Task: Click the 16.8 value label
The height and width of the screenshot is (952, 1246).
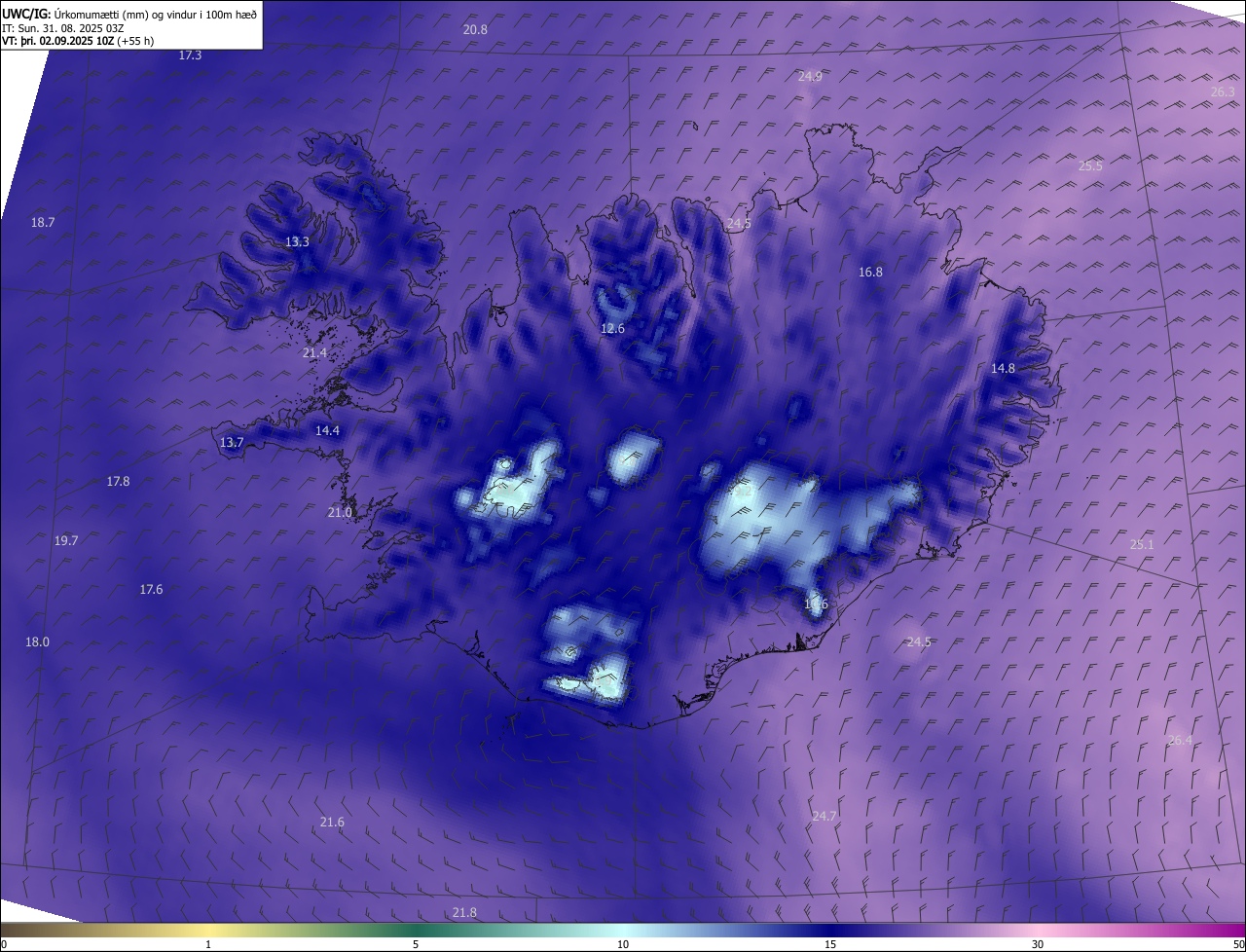Action: pyautogui.click(x=870, y=273)
